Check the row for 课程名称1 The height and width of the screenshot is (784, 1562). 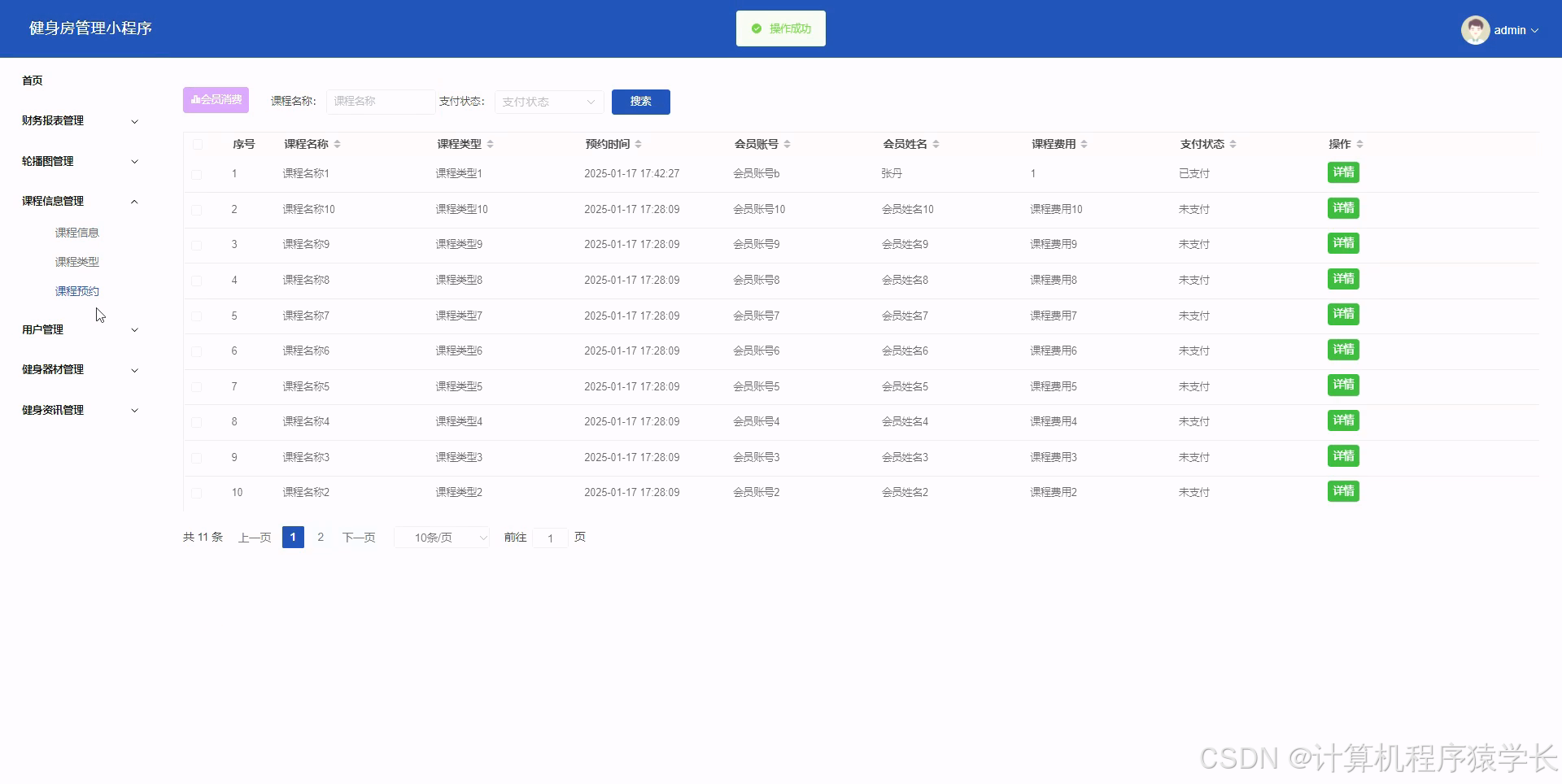[197, 173]
